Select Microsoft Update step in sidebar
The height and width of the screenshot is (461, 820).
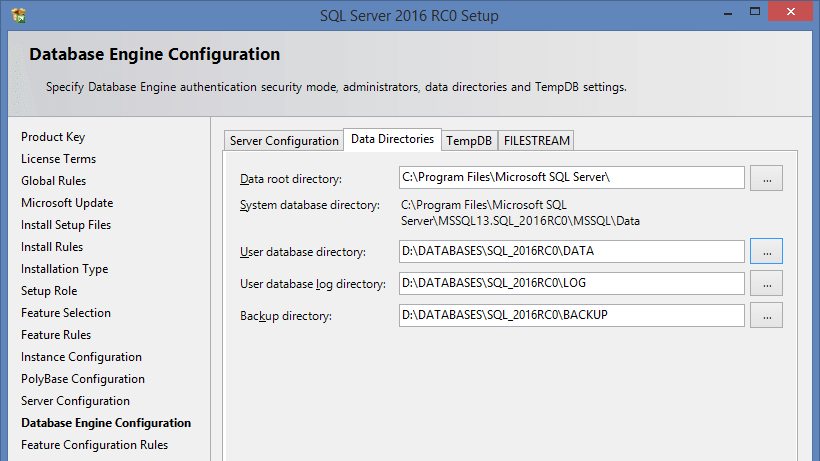coord(67,203)
